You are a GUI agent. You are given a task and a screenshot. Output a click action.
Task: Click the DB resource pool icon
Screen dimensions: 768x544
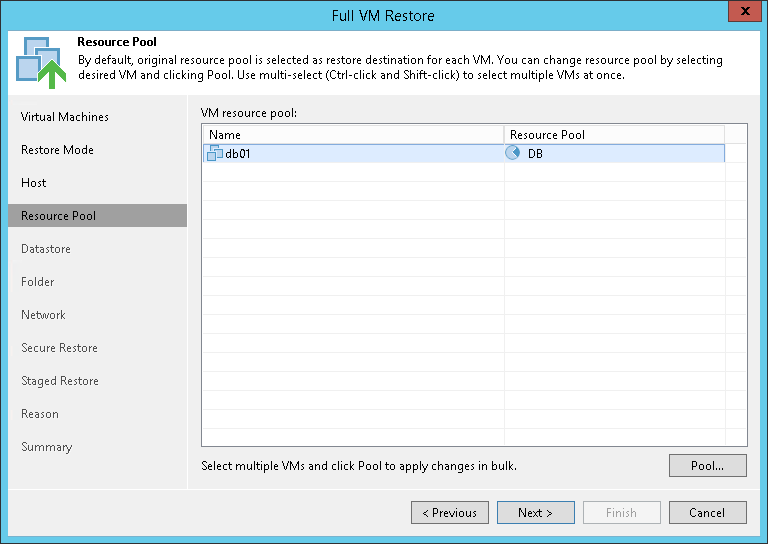(514, 153)
